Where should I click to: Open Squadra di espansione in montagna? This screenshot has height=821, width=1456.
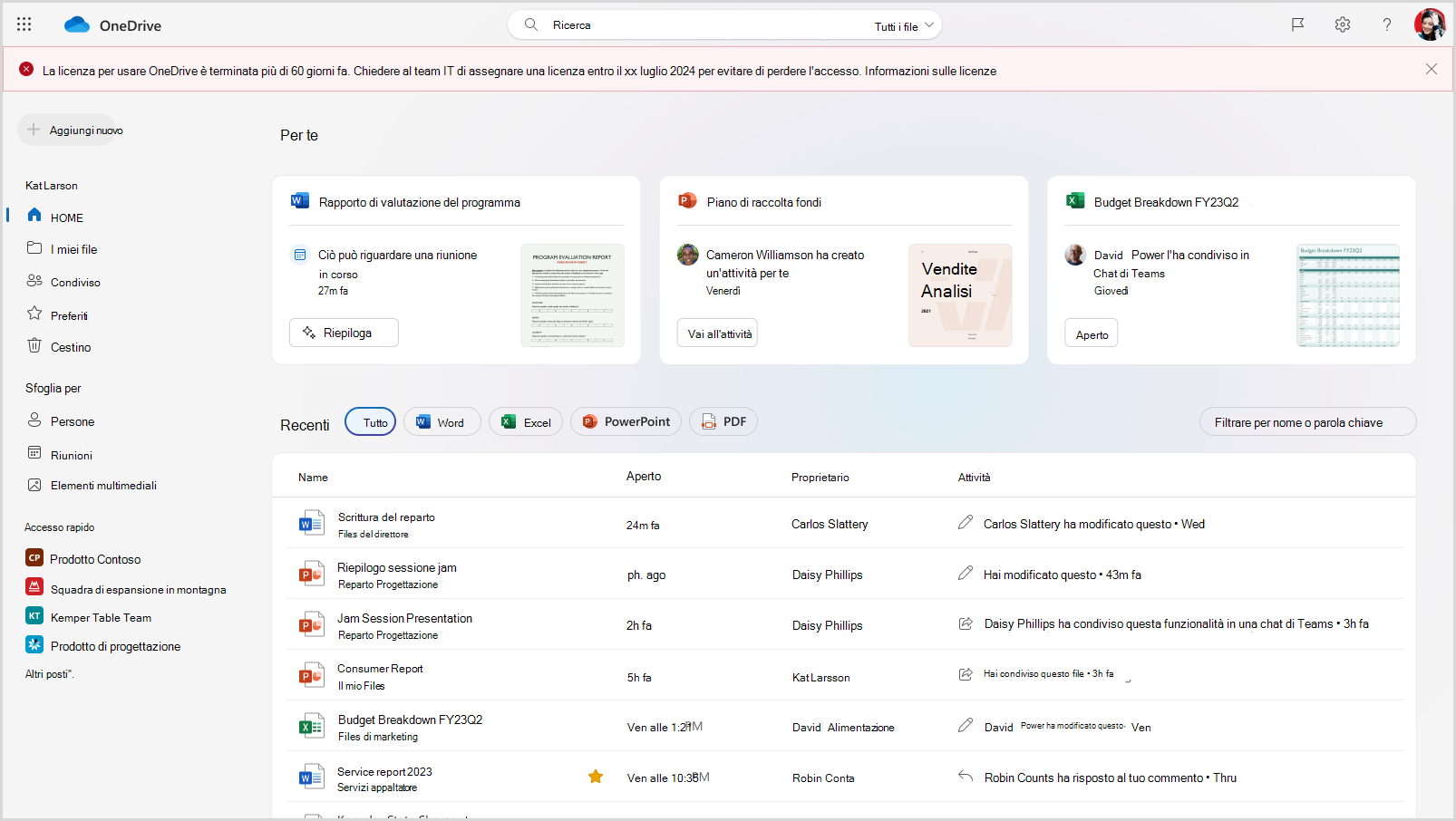(x=126, y=589)
